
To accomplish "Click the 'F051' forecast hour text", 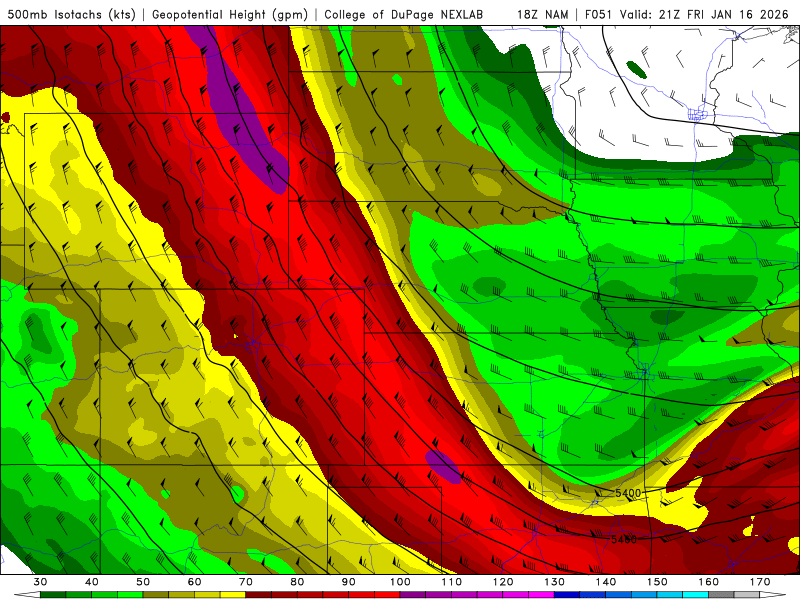I will (x=599, y=15).
